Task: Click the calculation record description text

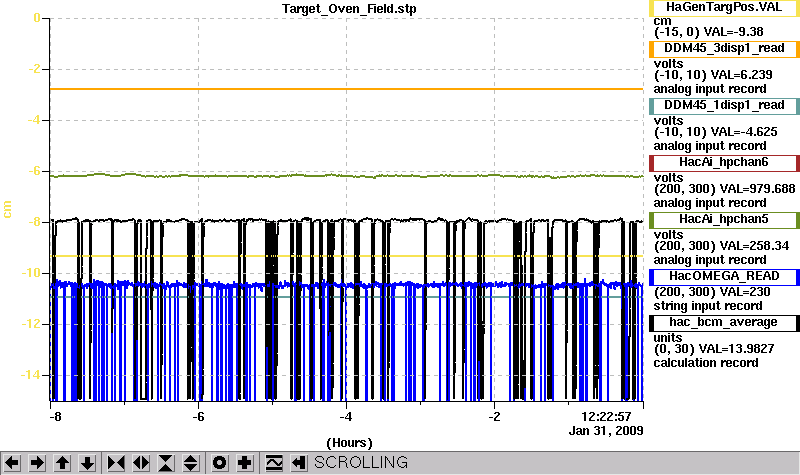Action: coord(706,363)
